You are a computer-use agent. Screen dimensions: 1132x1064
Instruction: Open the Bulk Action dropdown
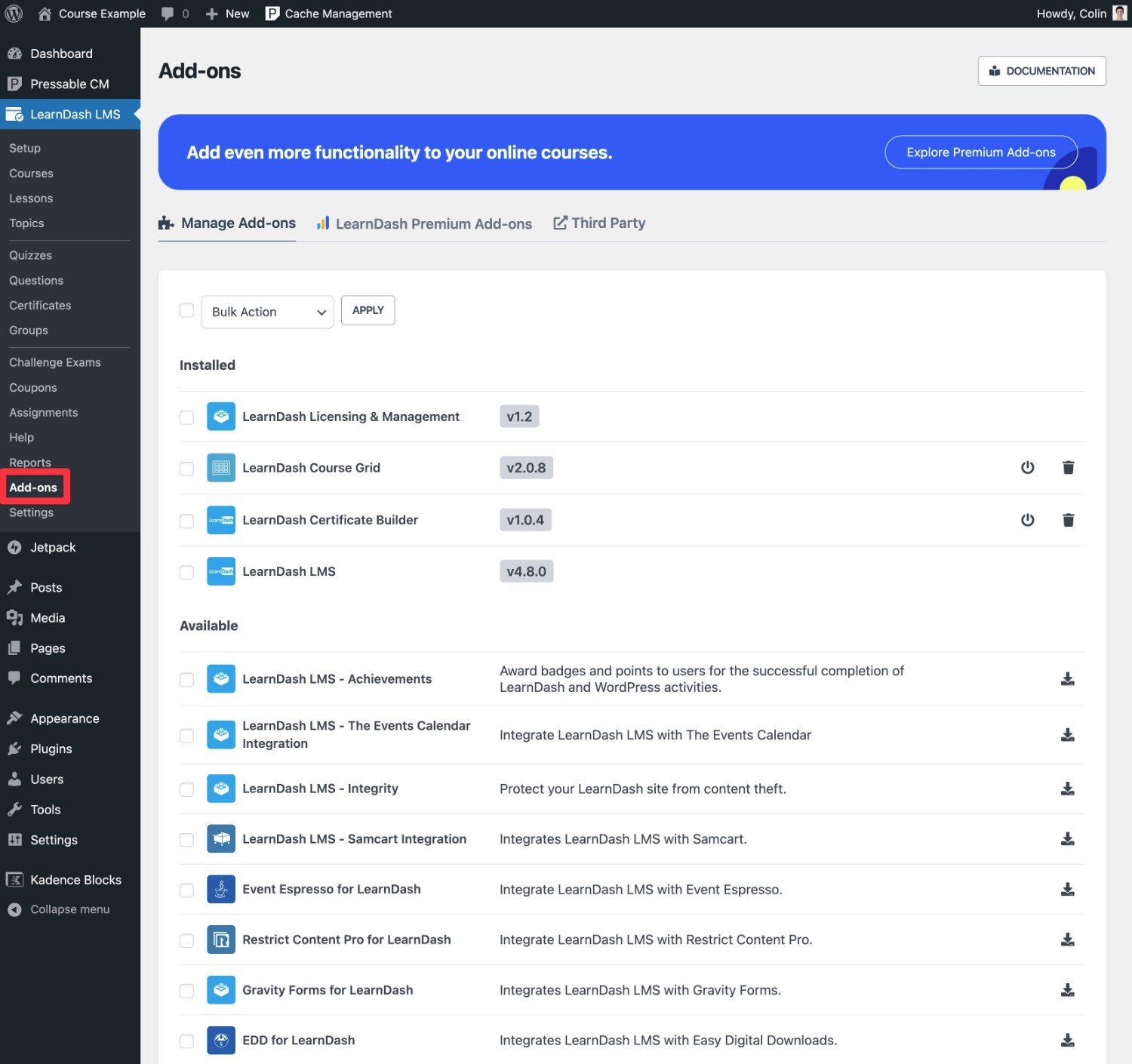click(267, 312)
